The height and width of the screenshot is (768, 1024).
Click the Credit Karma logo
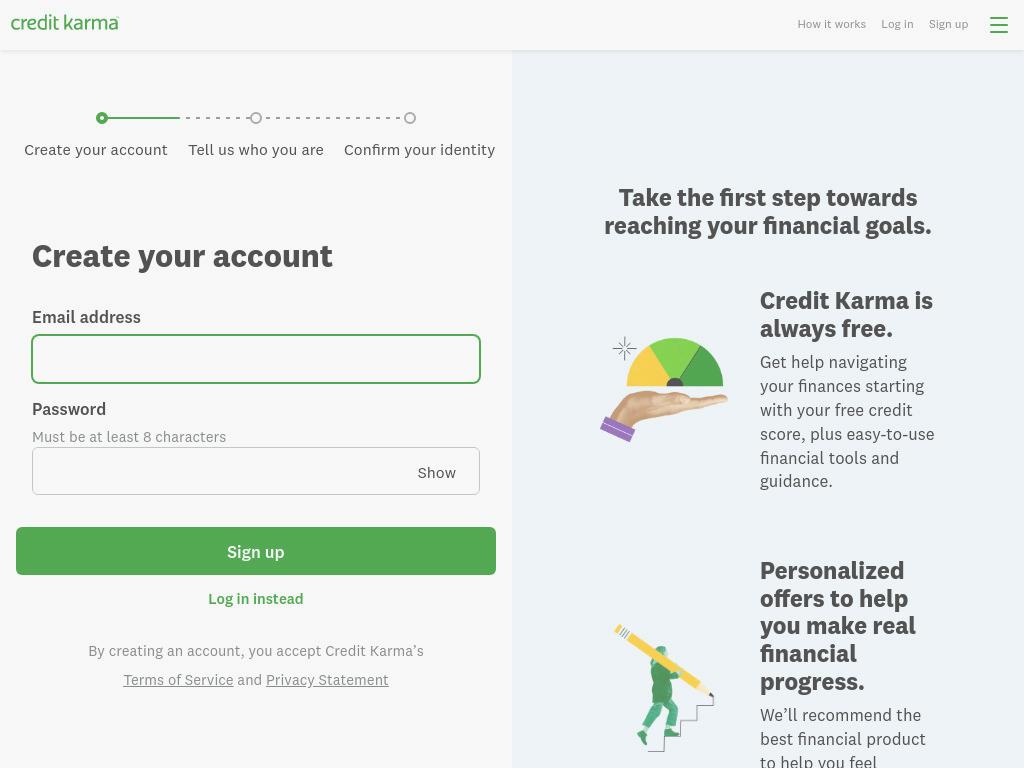(x=65, y=24)
